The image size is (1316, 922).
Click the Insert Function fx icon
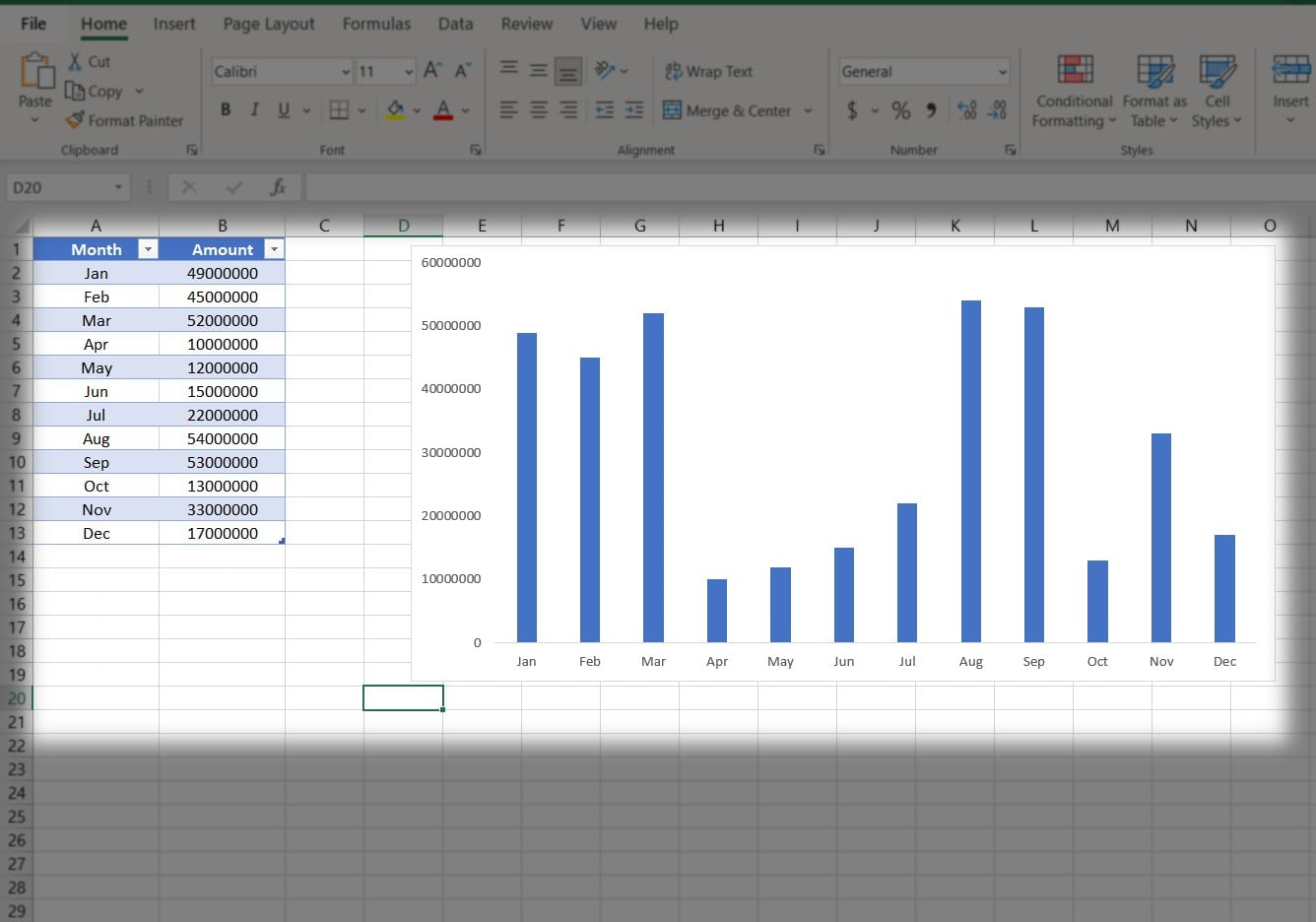point(278,187)
